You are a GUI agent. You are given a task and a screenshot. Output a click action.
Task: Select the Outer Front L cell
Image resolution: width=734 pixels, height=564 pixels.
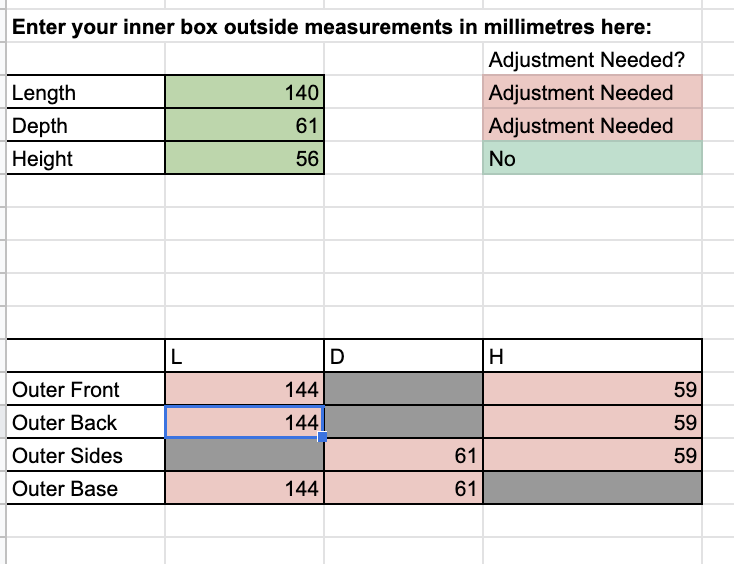pyautogui.click(x=244, y=390)
